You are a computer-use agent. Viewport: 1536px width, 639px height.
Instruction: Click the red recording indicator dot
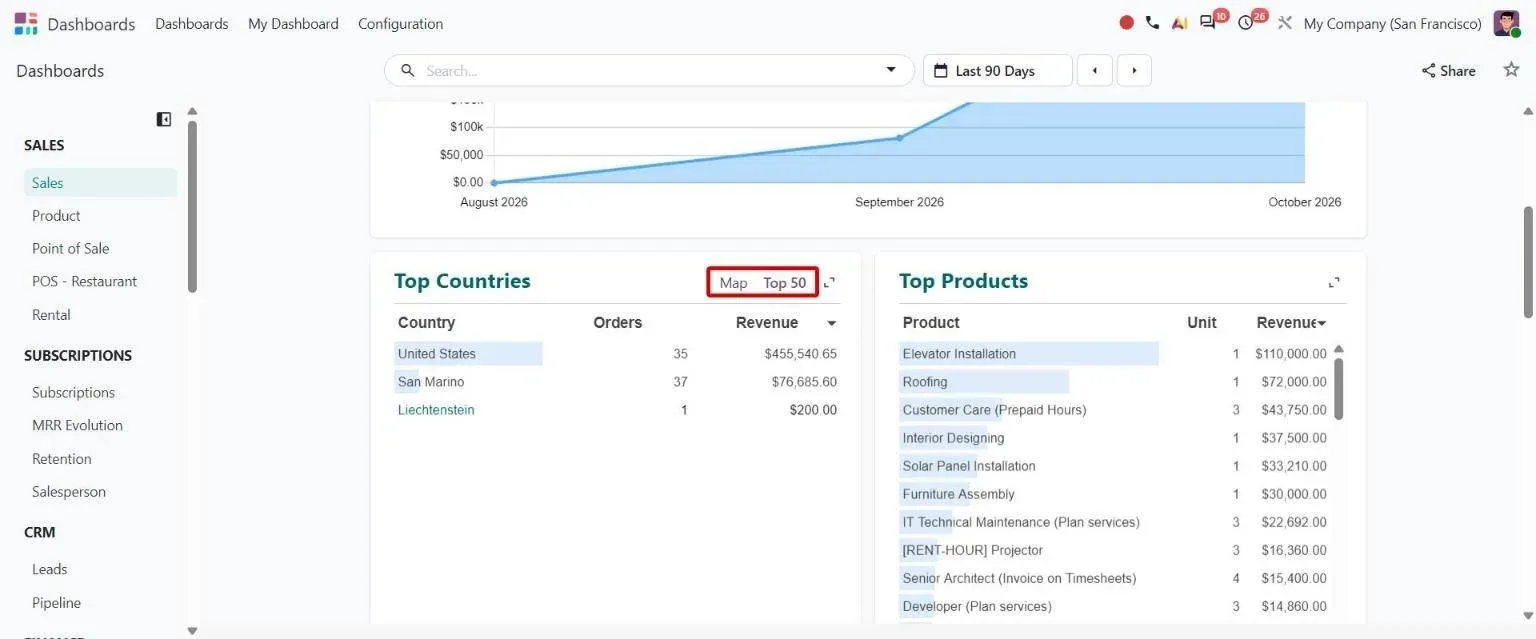pyautogui.click(x=1127, y=23)
